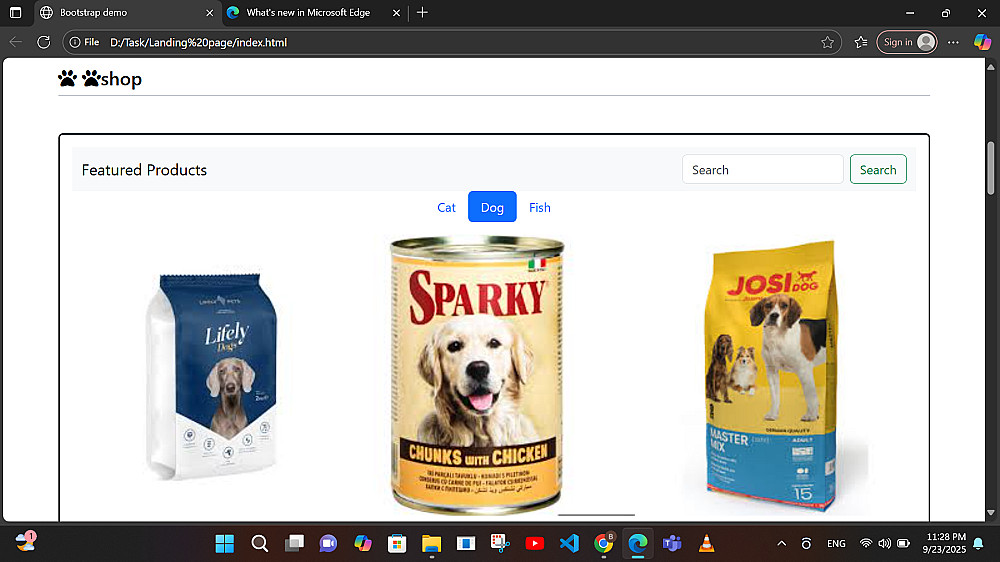The image size is (1000, 562).
Task: Open Visual Studio Code from taskbar
Action: [x=569, y=544]
